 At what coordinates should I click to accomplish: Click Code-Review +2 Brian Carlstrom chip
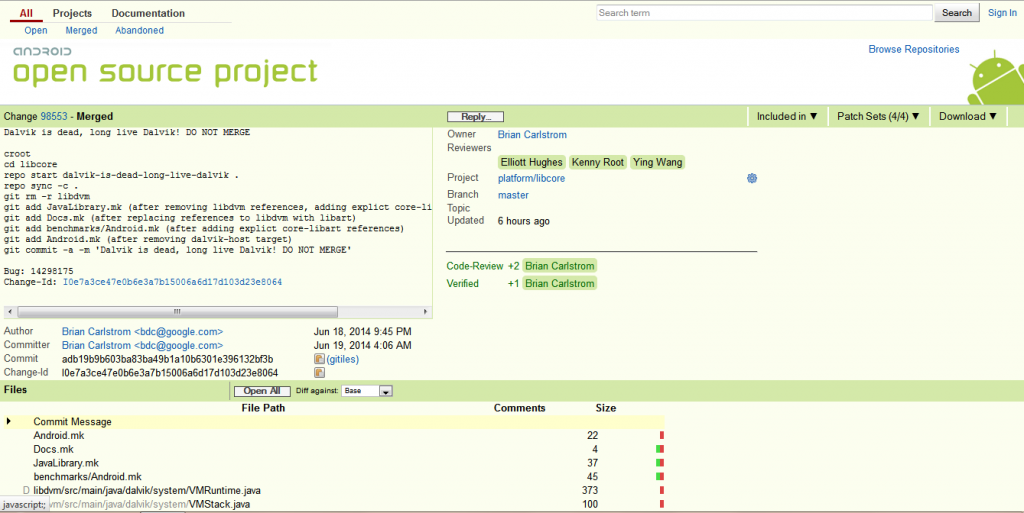560,266
